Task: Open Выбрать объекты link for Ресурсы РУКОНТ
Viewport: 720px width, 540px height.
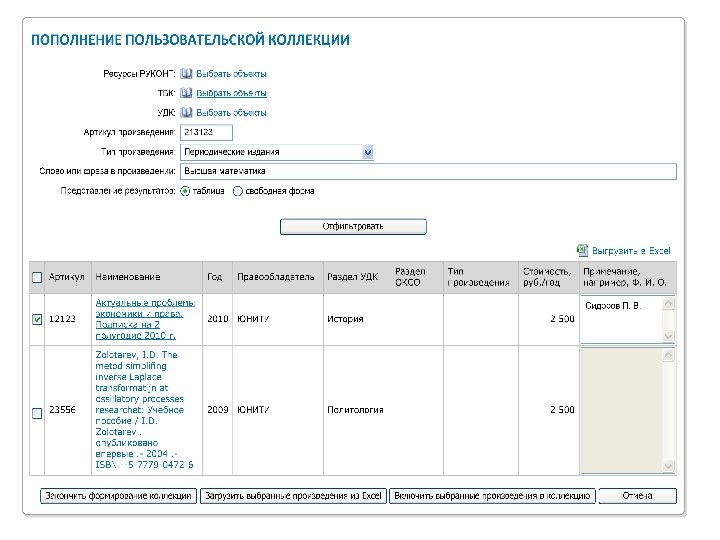Action: (x=231, y=73)
